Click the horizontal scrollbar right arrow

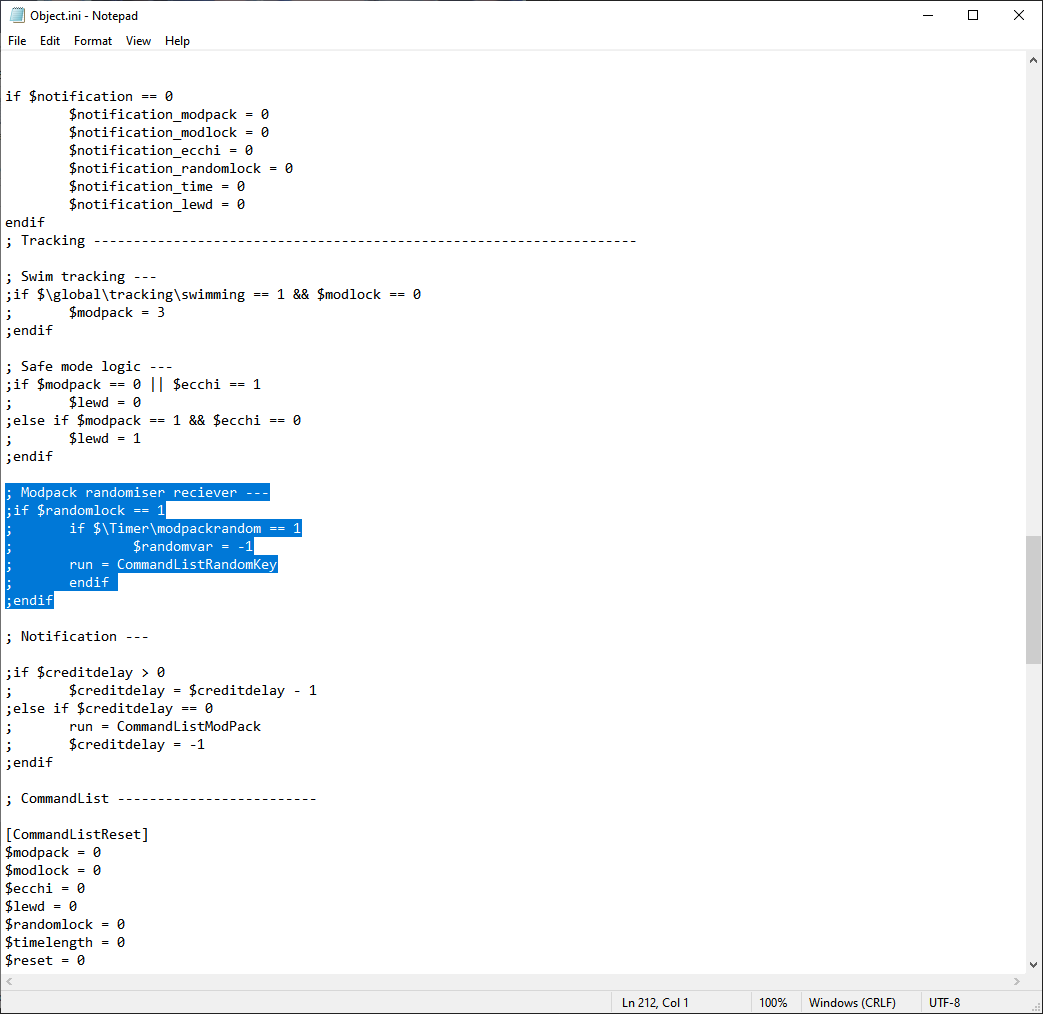[x=1016, y=981]
